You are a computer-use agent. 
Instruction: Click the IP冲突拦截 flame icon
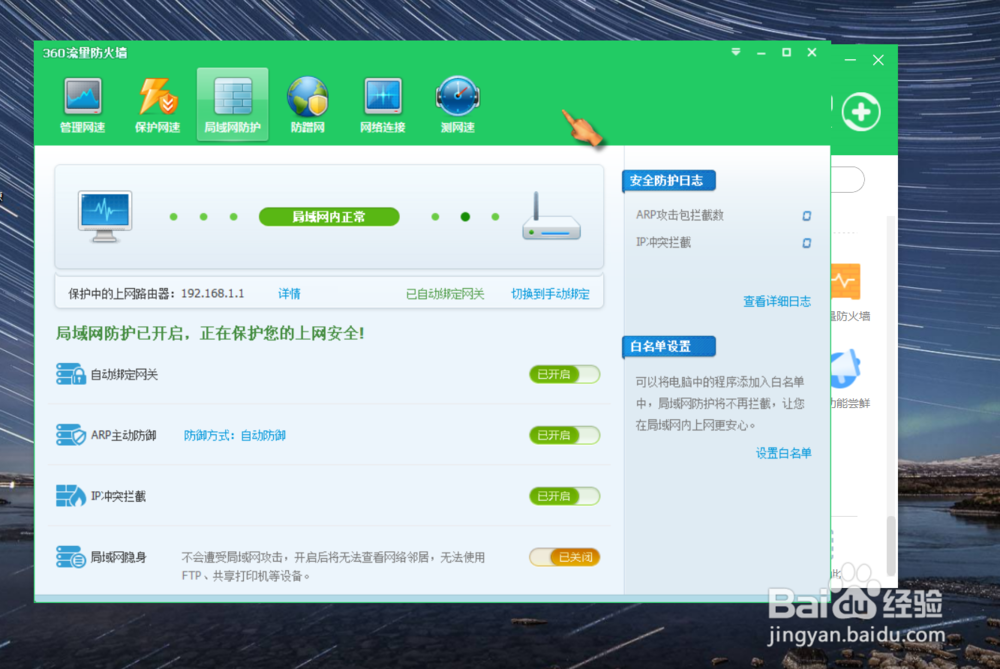click(71, 496)
